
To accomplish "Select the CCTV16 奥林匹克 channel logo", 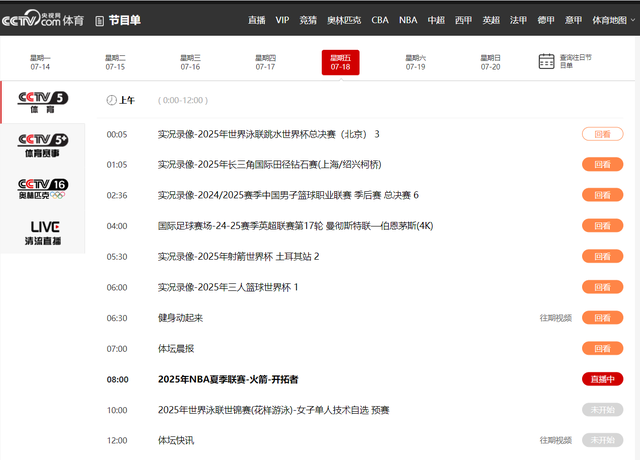I will pyautogui.click(x=43, y=189).
